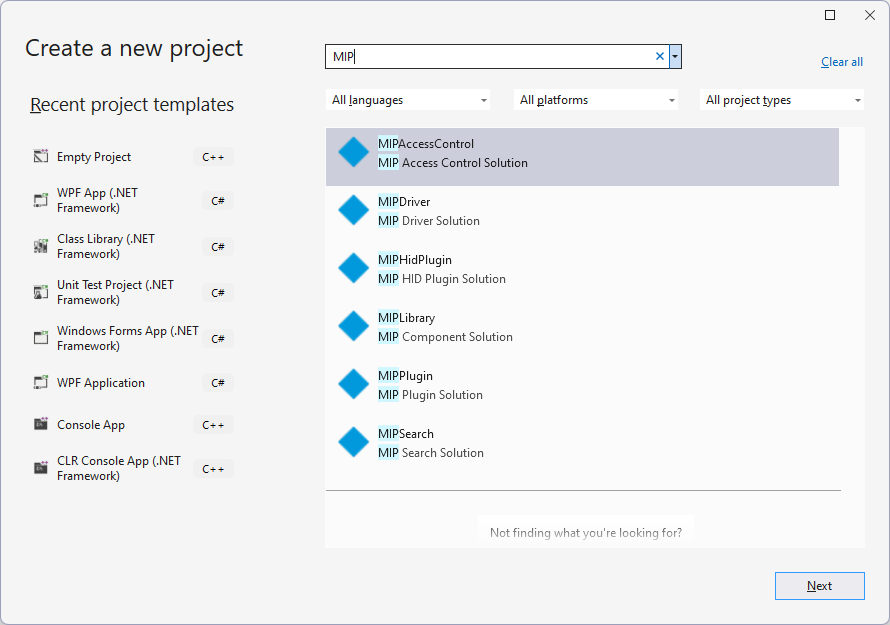This screenshot has width=890, height=625.
Task: Click the MIPHidPlugin template diamond icon
Action: click(x=354, y=269)
